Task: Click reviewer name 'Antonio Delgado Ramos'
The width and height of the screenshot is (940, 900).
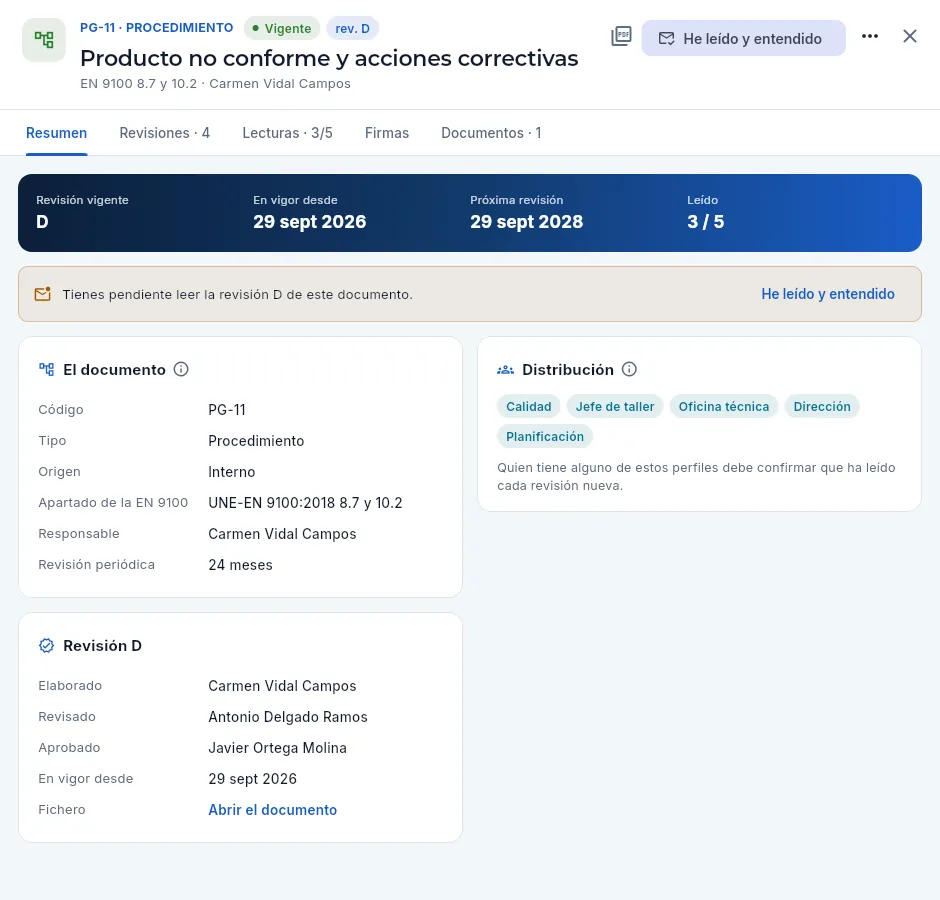Action: [288, 717]
